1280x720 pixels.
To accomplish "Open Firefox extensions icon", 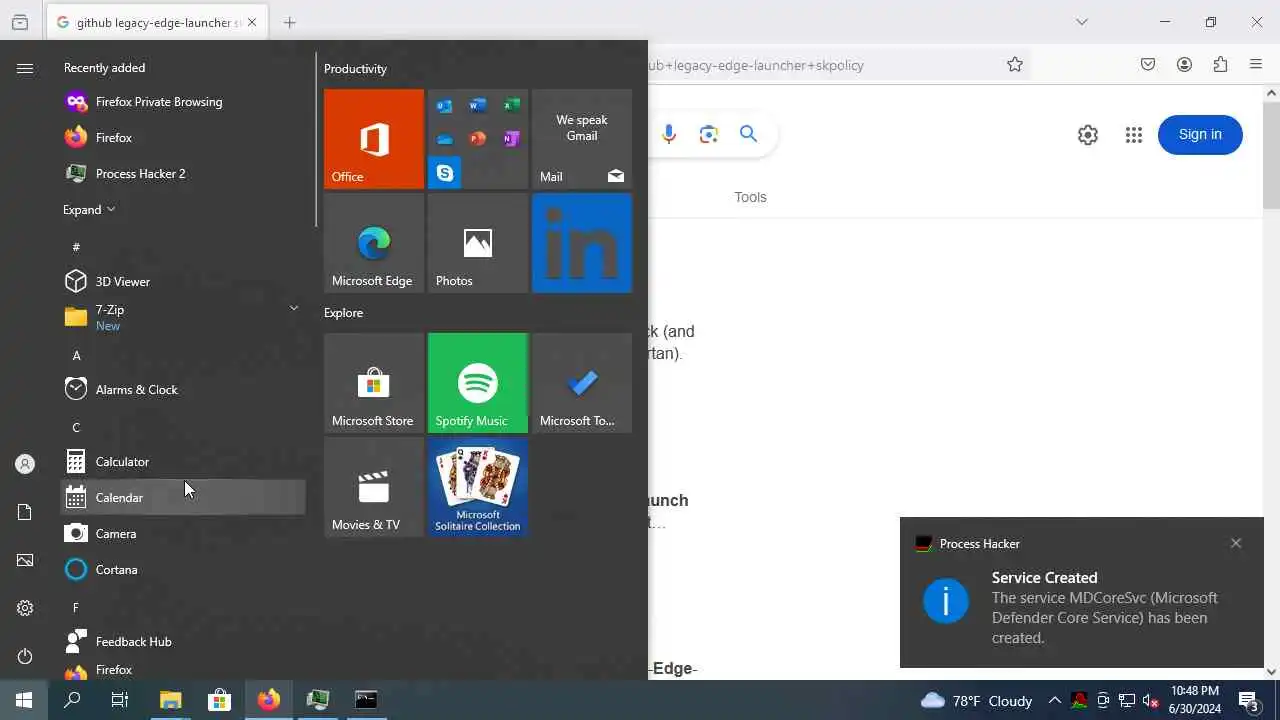I will pyautogui.click(x=1220, y=65).
